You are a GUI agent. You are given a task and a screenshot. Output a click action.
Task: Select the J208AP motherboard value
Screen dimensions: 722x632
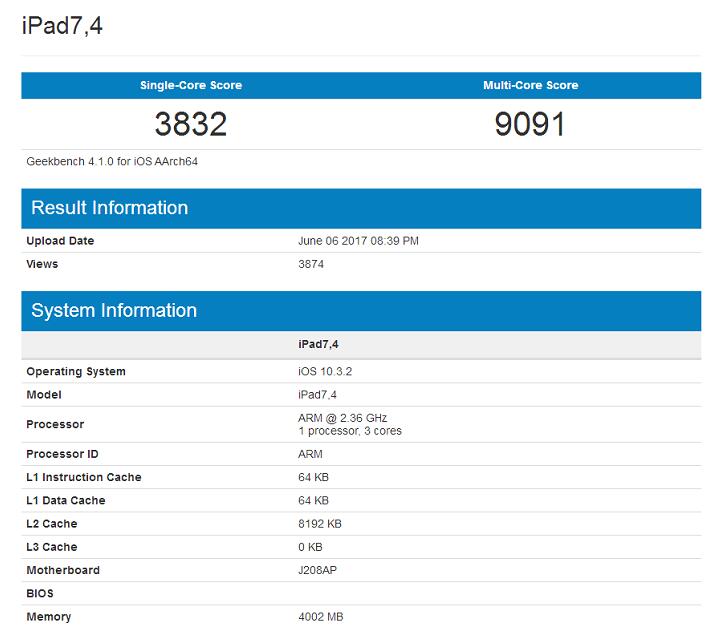pyautogui.click(x=317, y=570)
